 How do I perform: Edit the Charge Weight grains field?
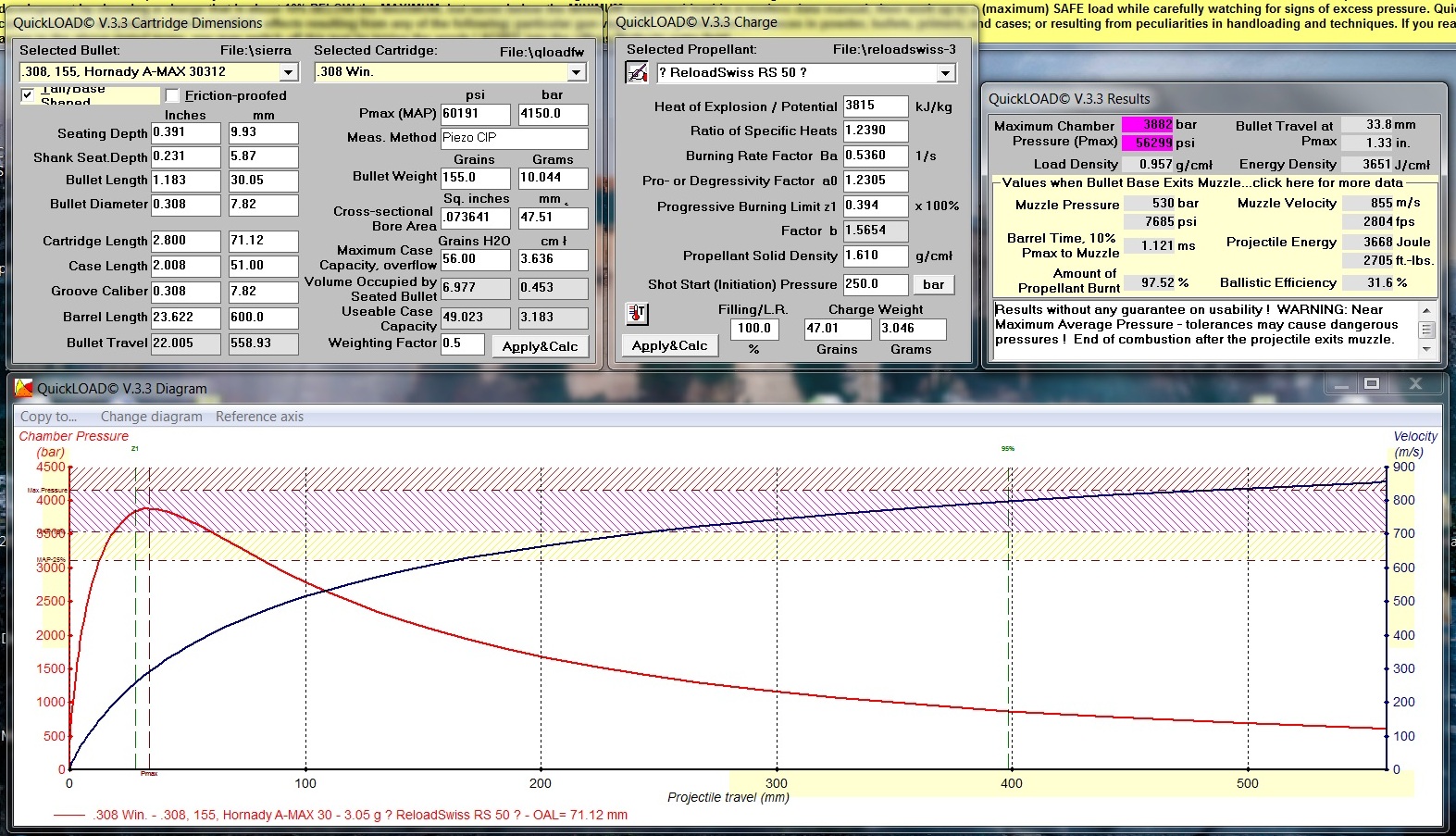pos(838,329)
